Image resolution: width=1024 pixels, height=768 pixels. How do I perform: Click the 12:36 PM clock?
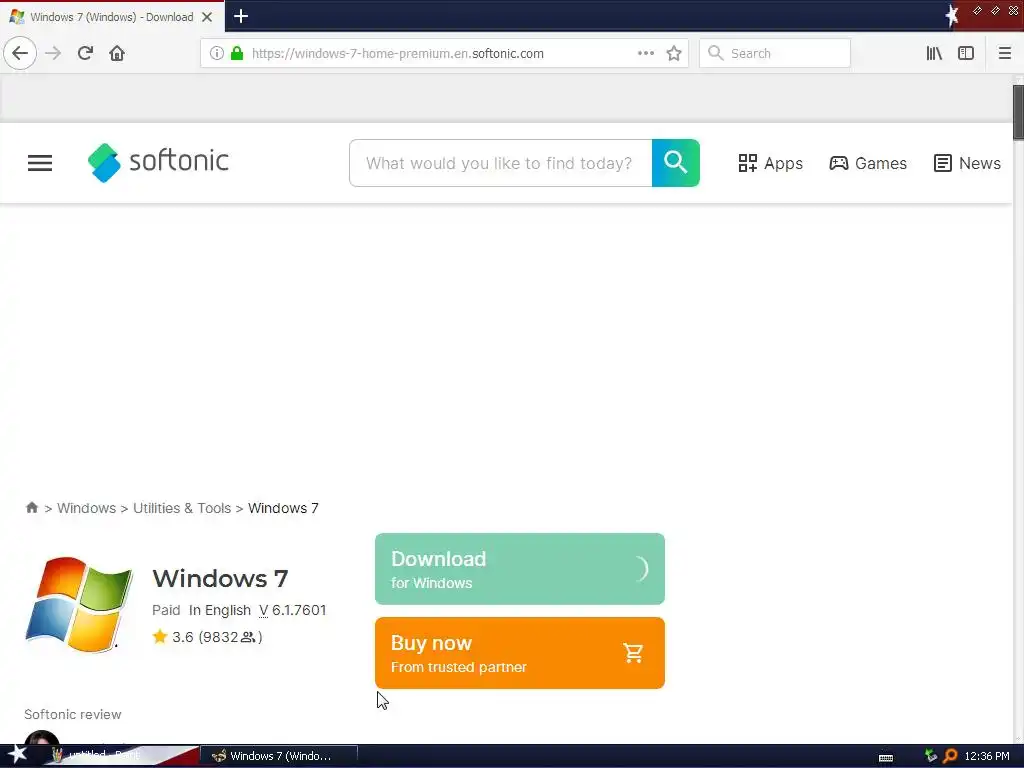[x=987, y=756]
